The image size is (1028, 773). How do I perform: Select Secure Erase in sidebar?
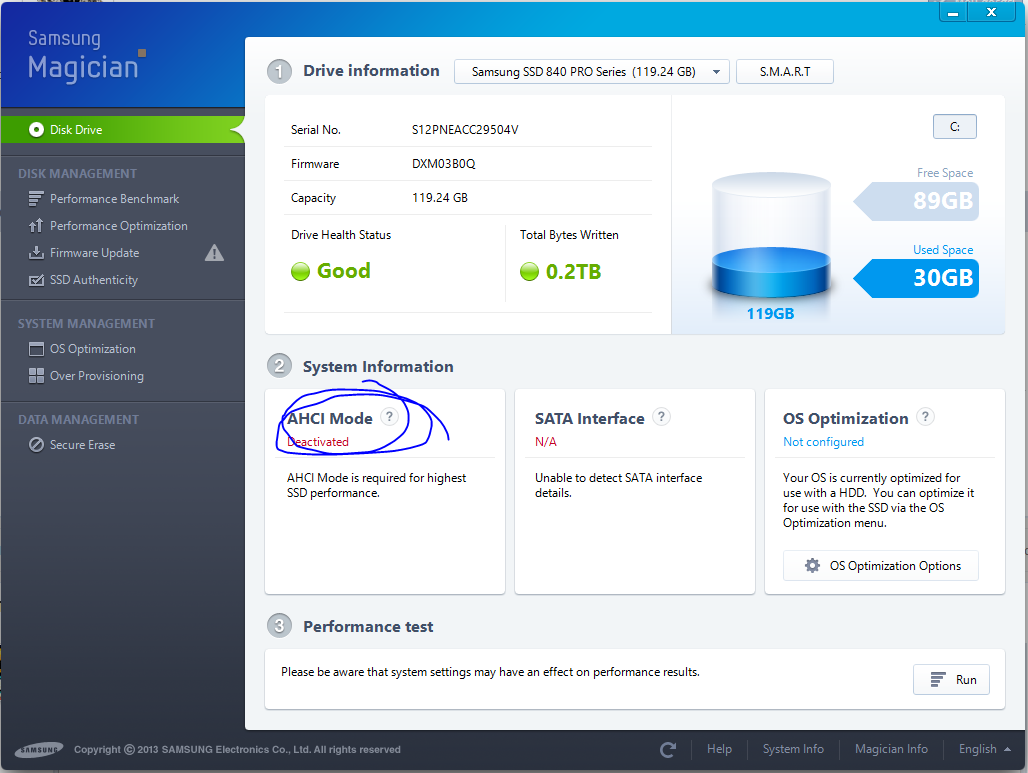(82, 445)
